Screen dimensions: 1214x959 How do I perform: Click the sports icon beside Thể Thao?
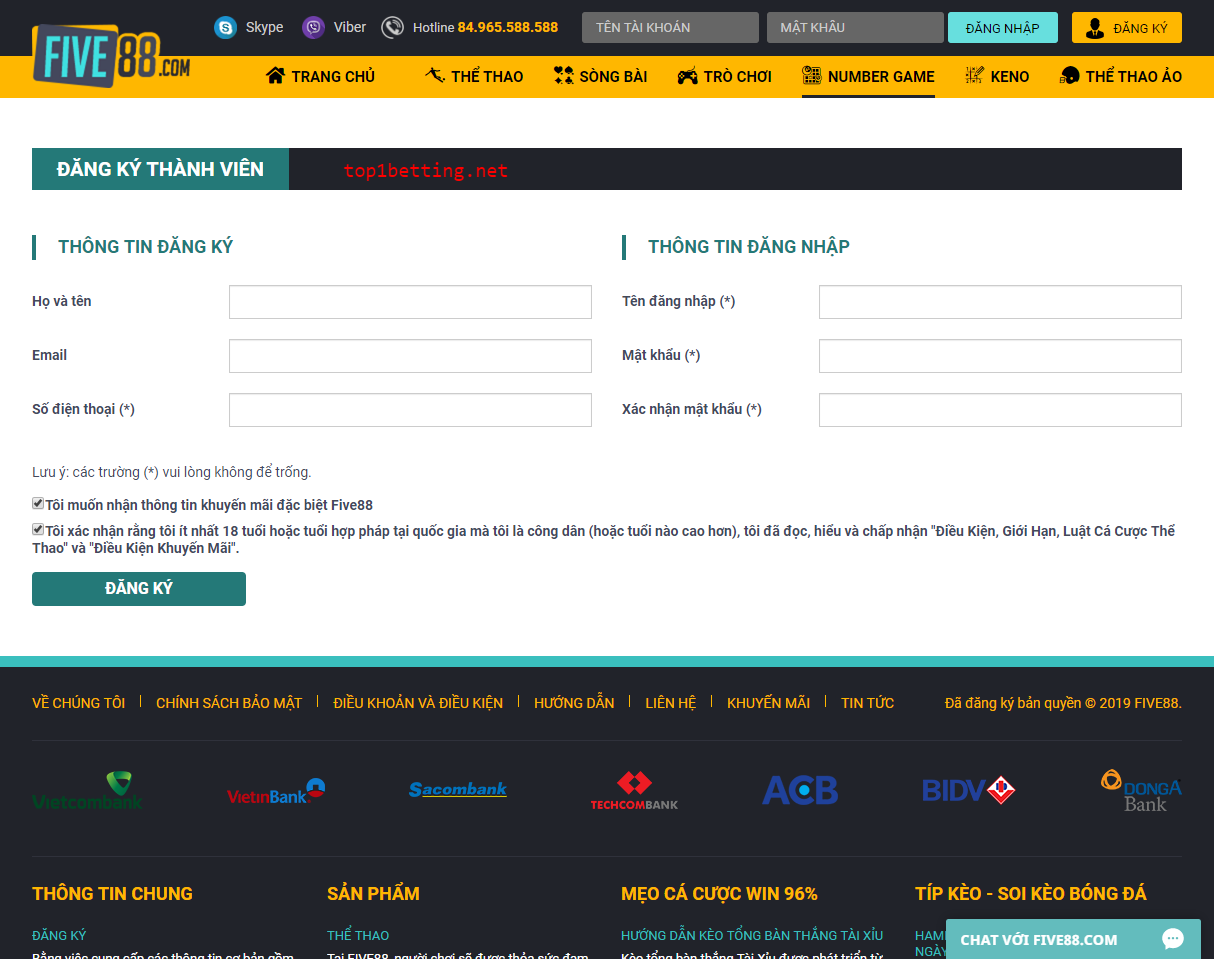tap(434, 76)
